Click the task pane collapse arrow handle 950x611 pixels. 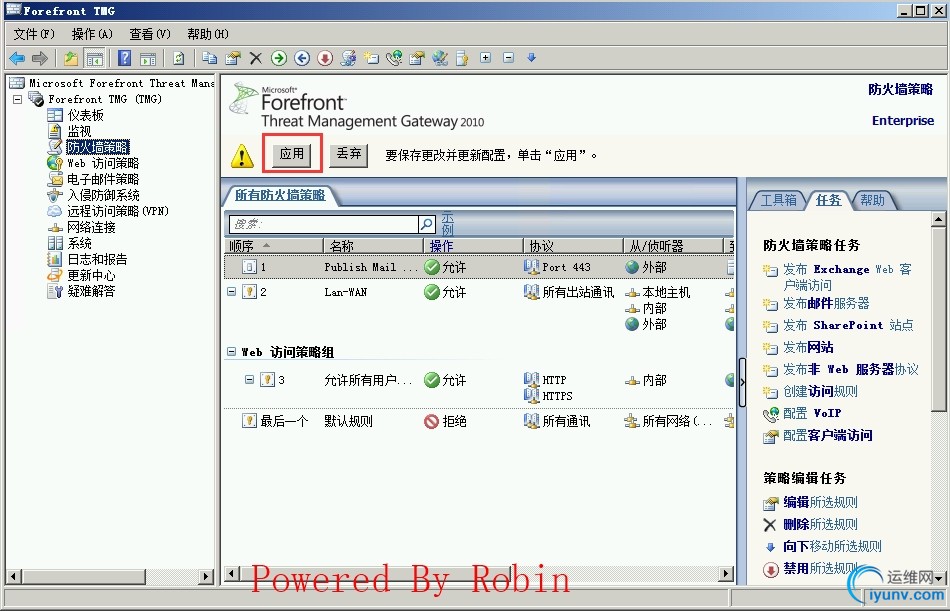click(742, 382)
